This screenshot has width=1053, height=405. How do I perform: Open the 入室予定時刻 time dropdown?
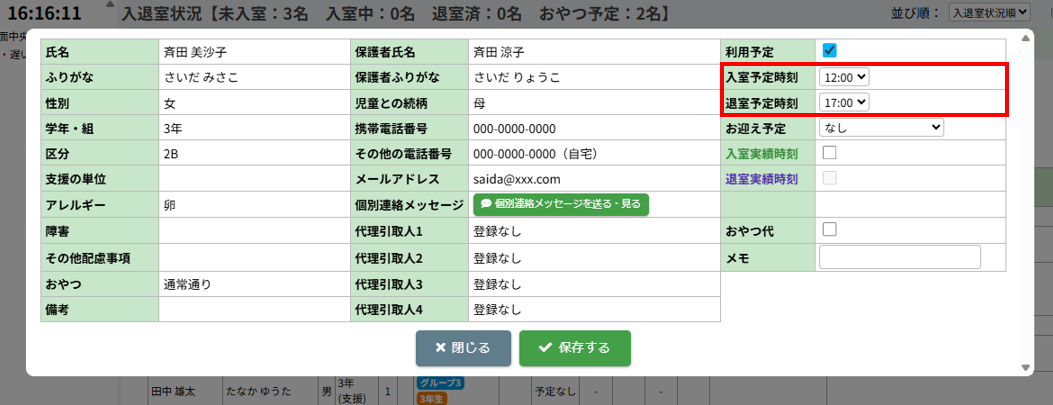point(844,76)
